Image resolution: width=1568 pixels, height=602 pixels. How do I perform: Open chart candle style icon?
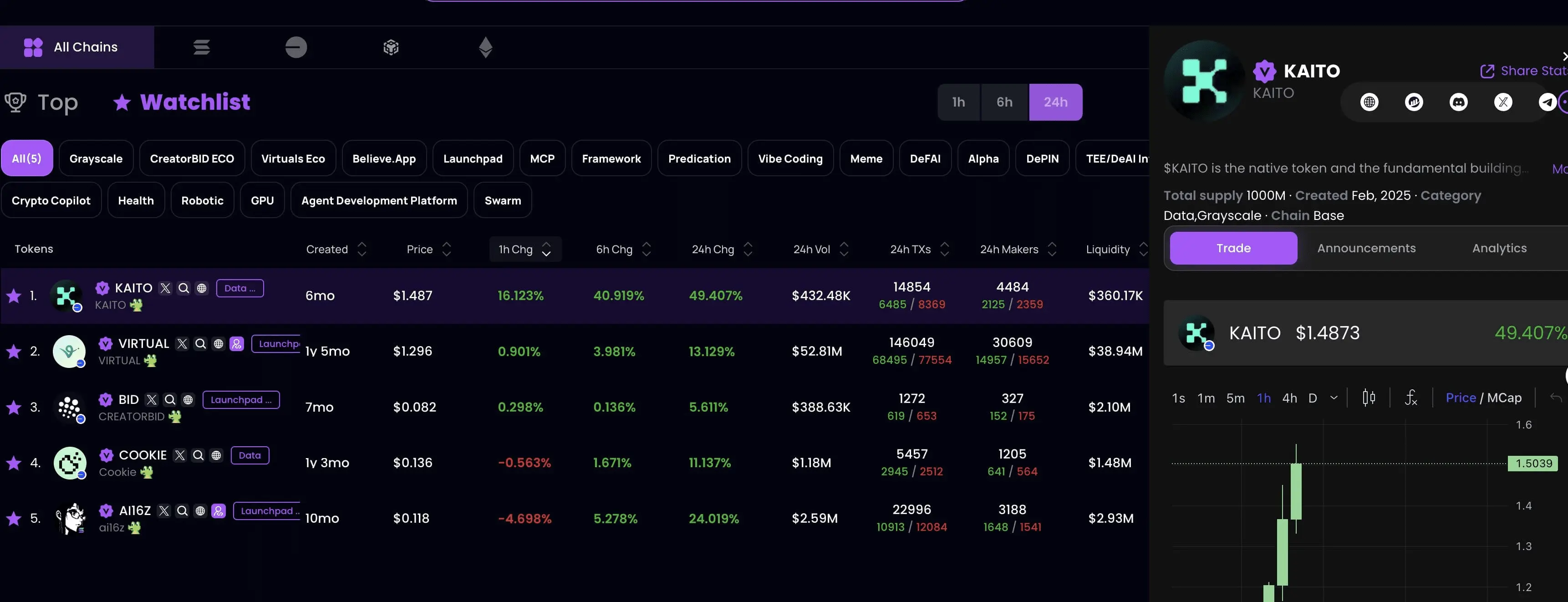coord(1368,398)
